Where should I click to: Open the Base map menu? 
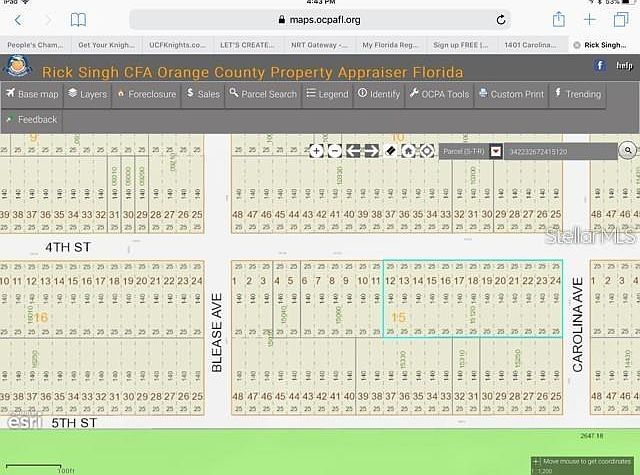point(32,94)
